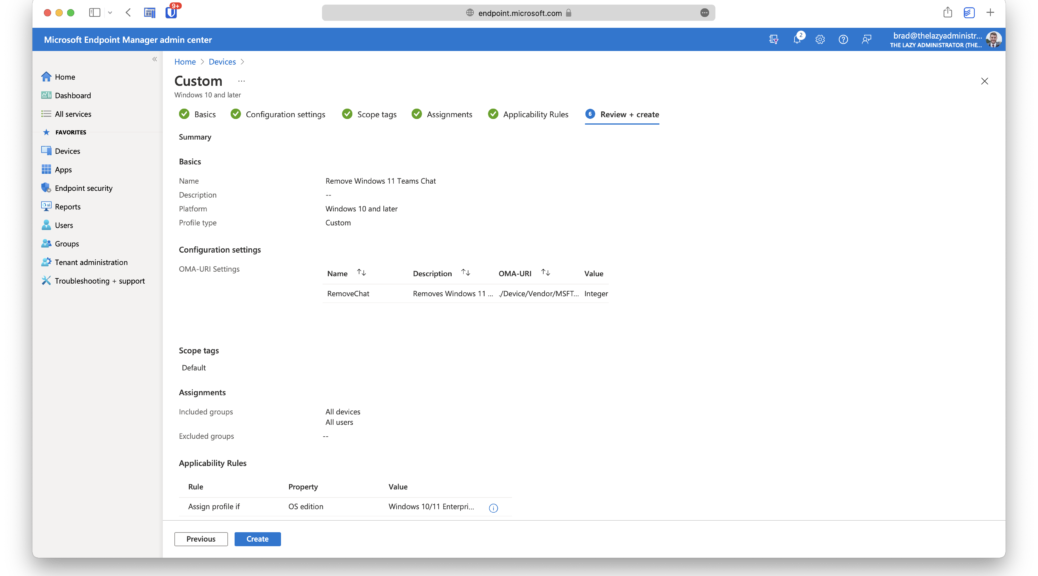Click 'Windows 10/11 Enterpri...' value cell
Screen dimensions: 1038x576
[432, 506]
